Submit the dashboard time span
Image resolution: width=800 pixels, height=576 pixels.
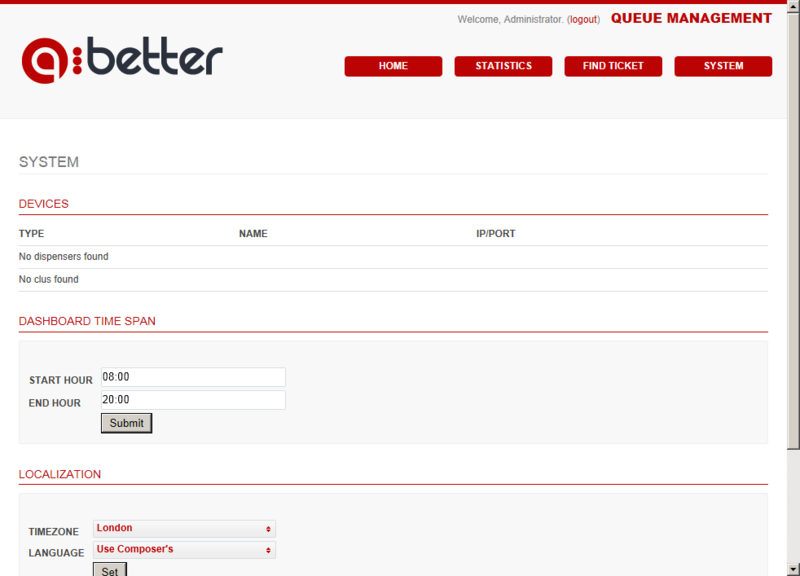point(127,423)
